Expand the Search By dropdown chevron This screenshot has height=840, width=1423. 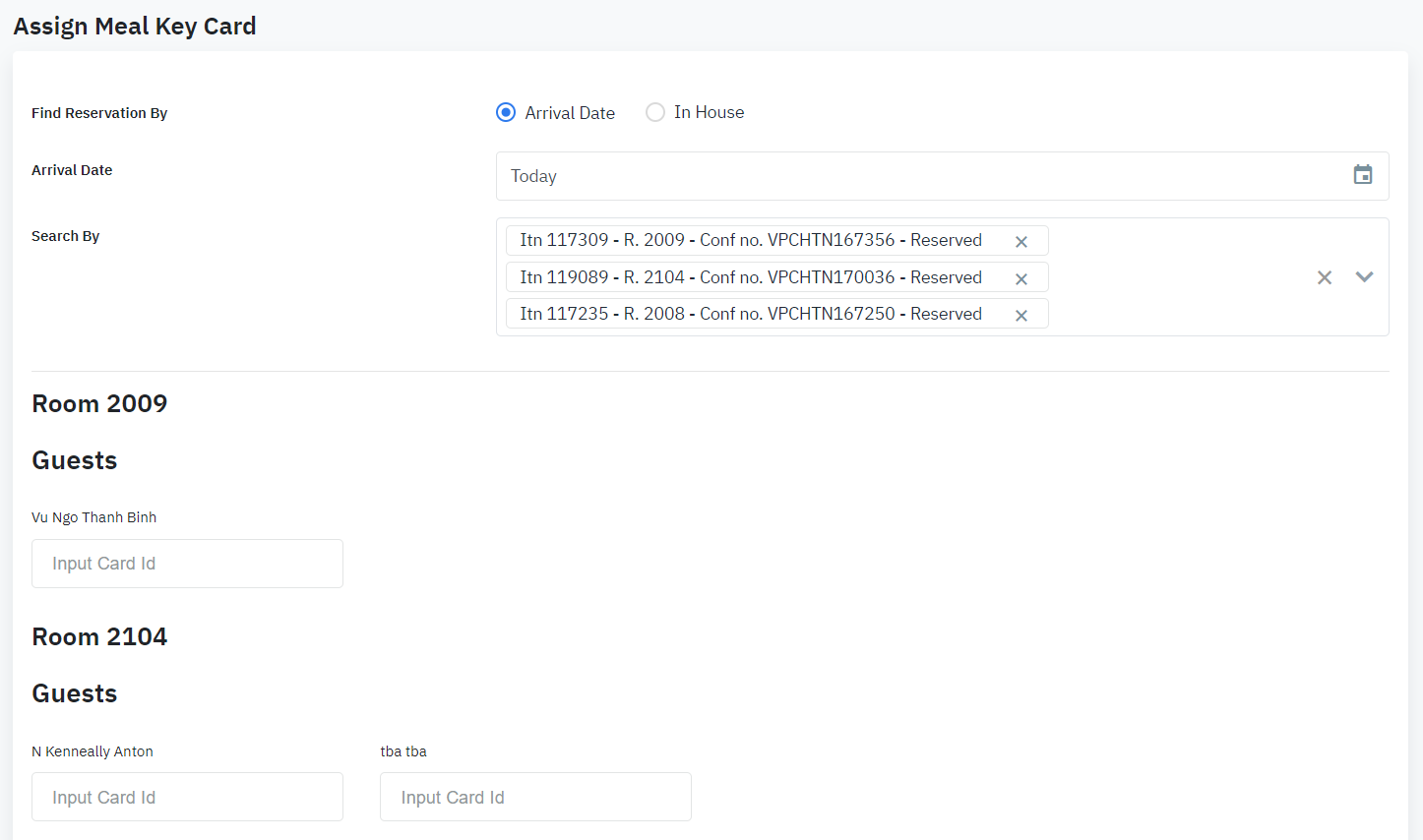pyautogui.click(x=1364, y=277)
